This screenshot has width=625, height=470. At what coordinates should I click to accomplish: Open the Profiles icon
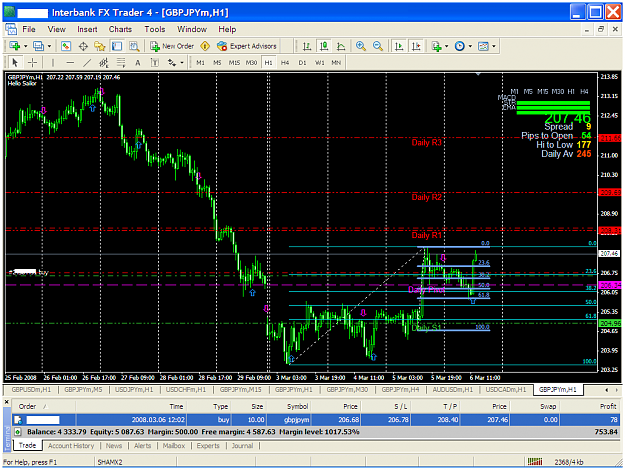(38, 46)
